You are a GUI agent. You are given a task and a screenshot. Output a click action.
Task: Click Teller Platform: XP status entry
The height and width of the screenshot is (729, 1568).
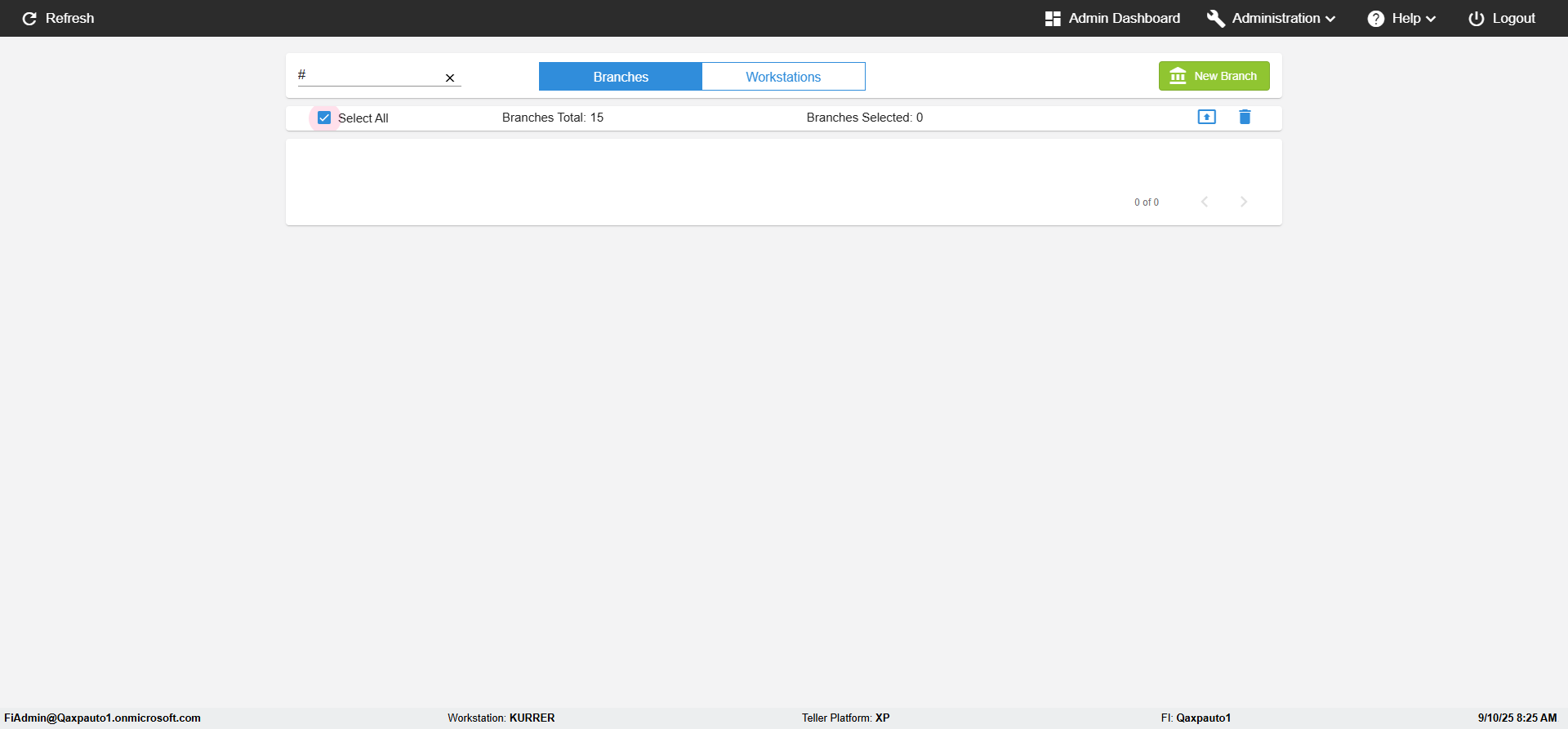(x=846, y=718)
